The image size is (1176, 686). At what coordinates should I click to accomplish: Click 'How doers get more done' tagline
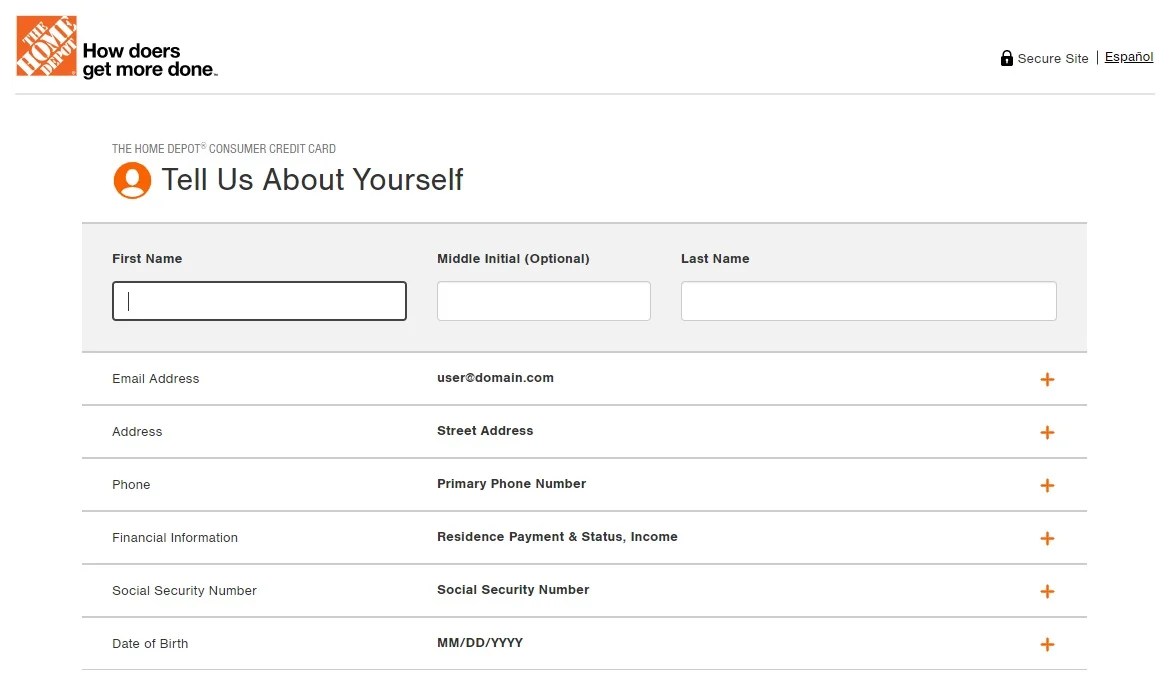(150, 60)
